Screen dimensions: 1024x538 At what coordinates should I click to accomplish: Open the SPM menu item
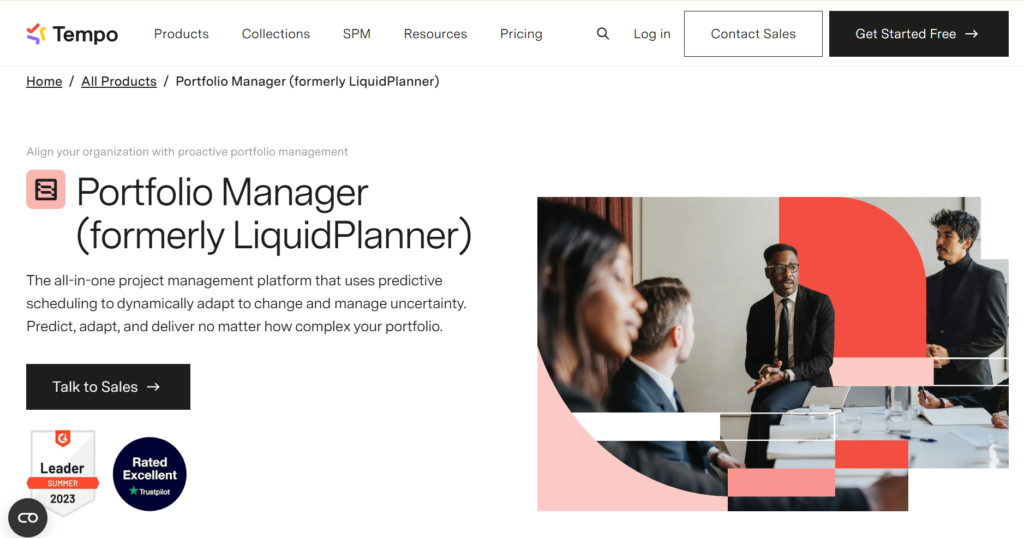[x=357, y=33]
